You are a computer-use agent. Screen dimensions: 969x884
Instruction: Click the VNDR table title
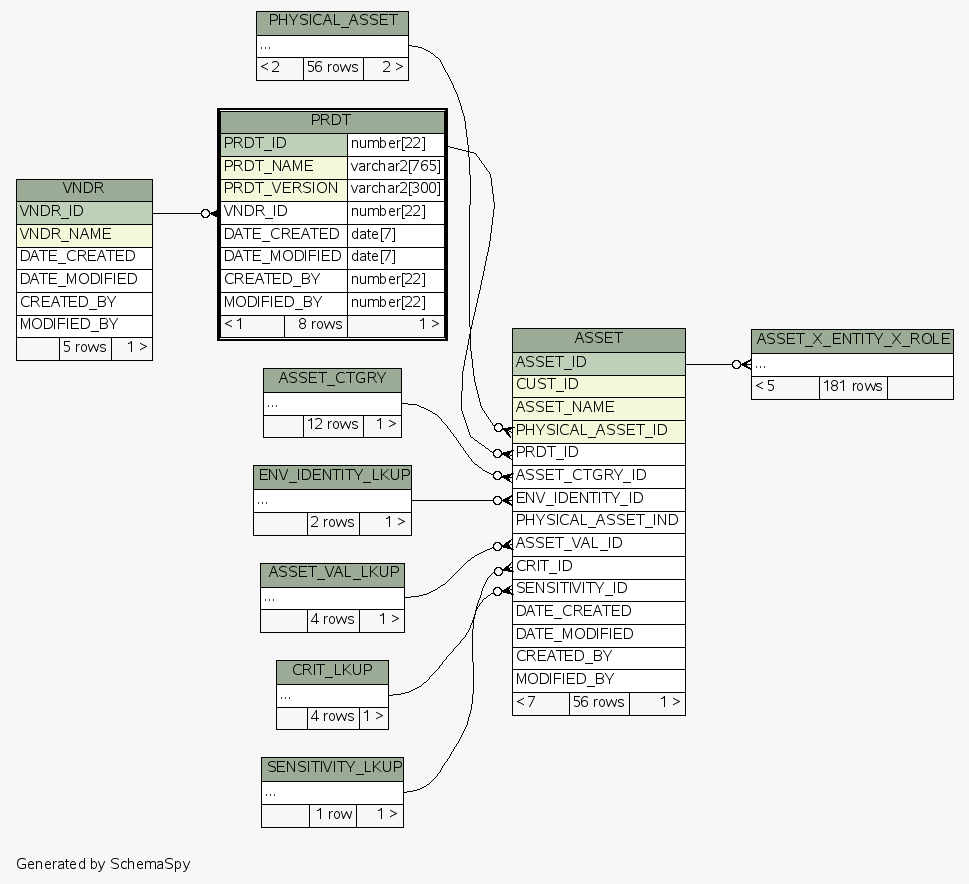tap(84, 190)
